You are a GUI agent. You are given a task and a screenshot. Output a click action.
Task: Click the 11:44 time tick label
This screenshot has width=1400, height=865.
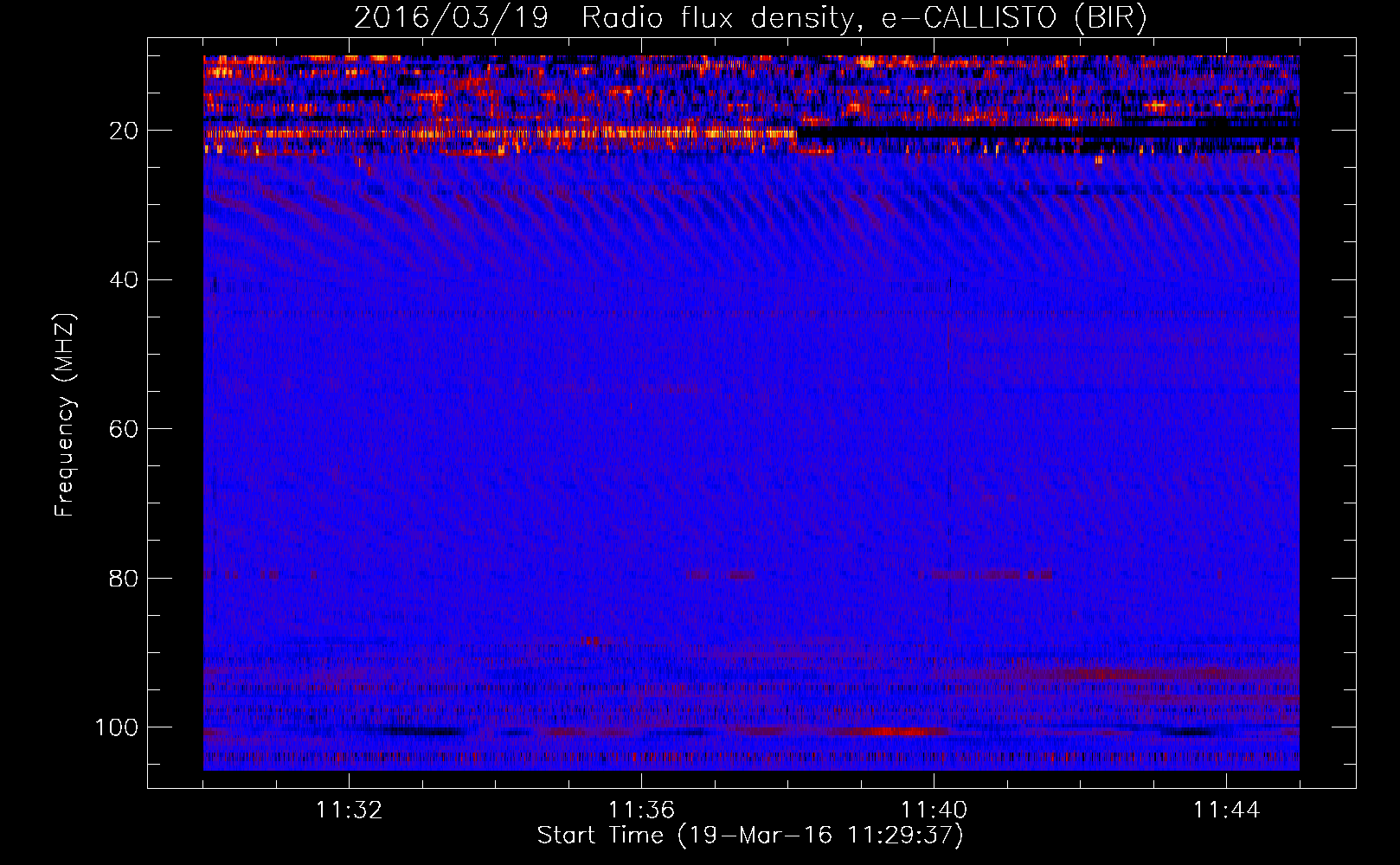[1226, 811]
